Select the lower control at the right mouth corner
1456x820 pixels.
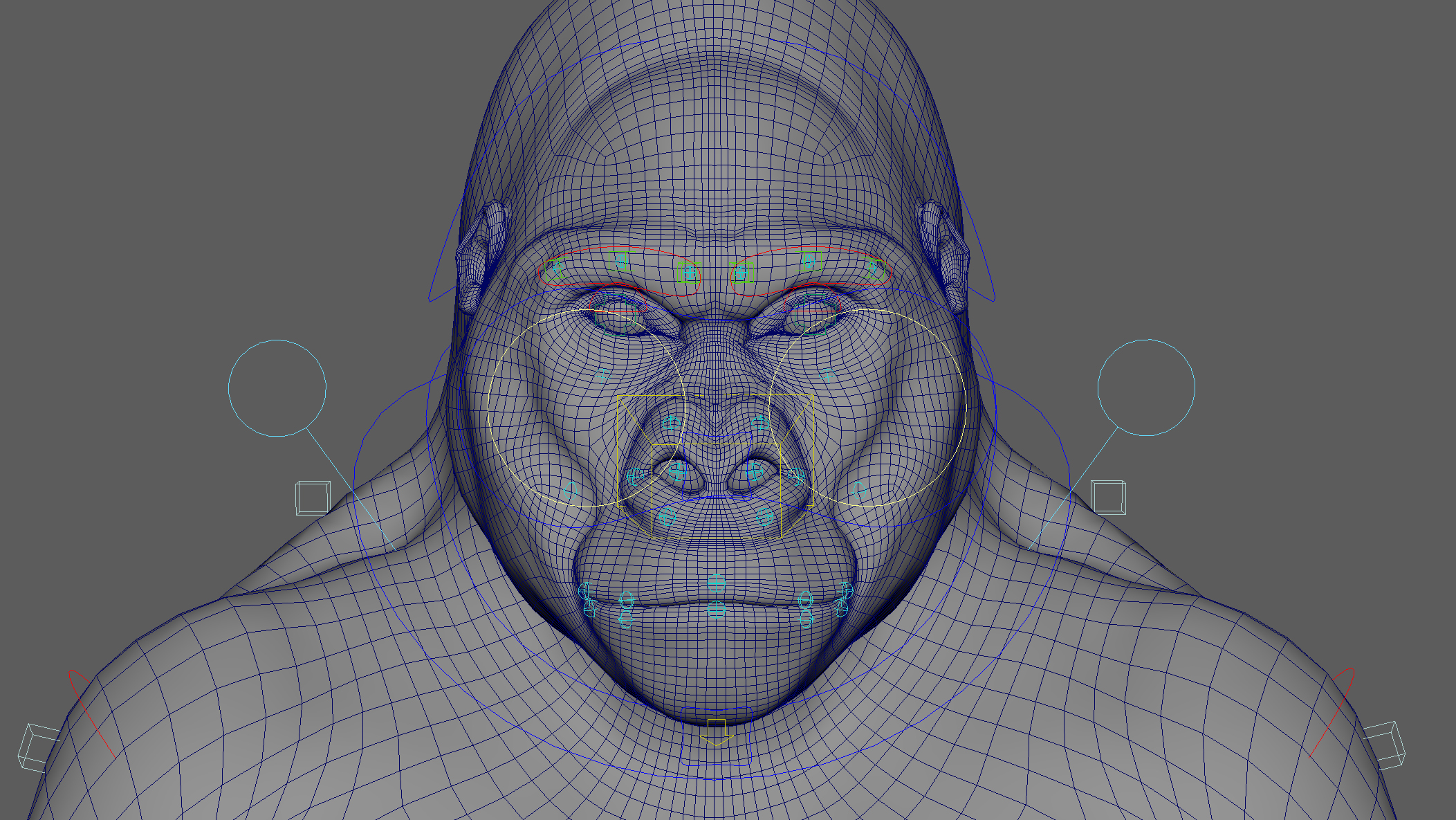pos(842,608)
